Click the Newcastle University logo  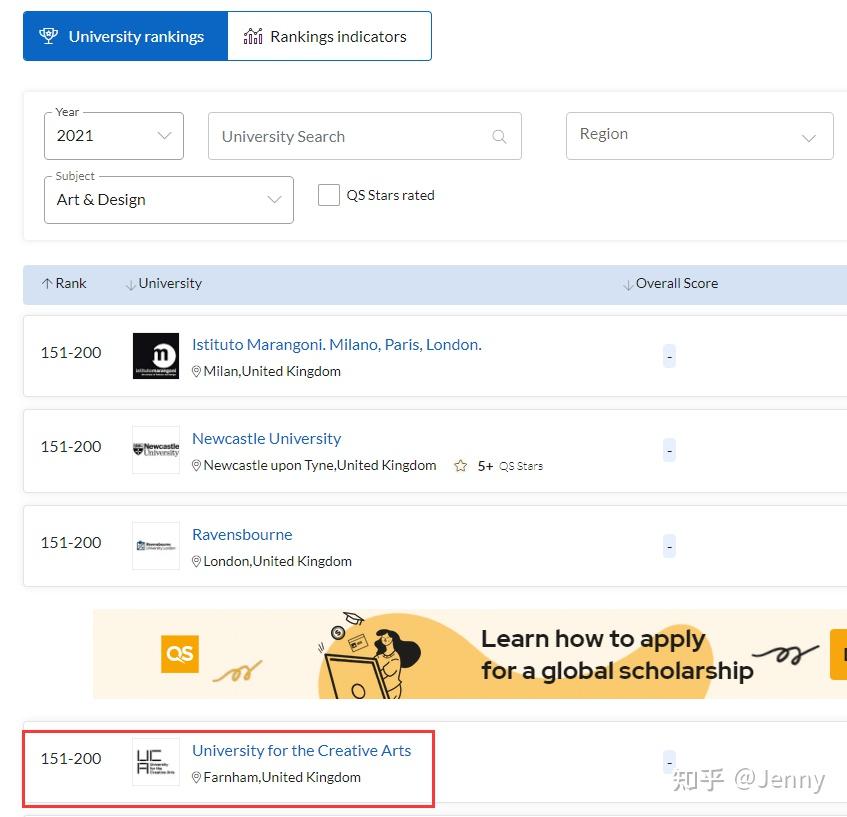pos(156,450)
